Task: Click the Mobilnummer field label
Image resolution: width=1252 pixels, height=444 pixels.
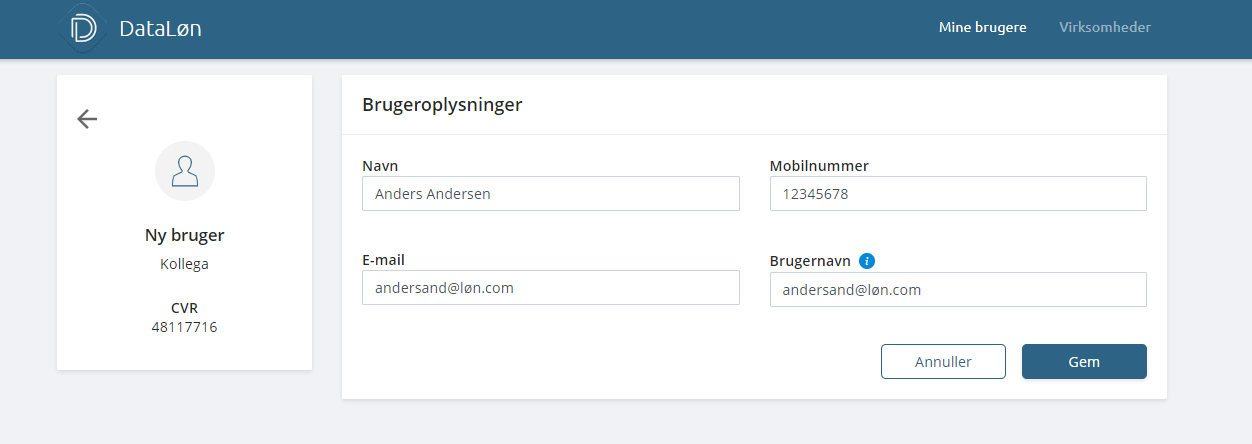Action: tap(819, 166)
